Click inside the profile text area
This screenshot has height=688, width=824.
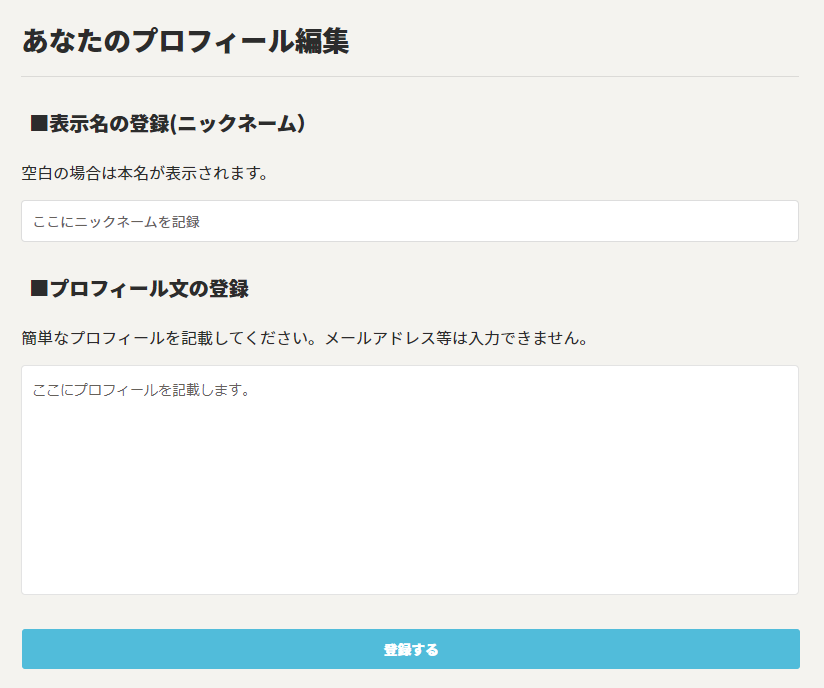[x=410, y=480]
